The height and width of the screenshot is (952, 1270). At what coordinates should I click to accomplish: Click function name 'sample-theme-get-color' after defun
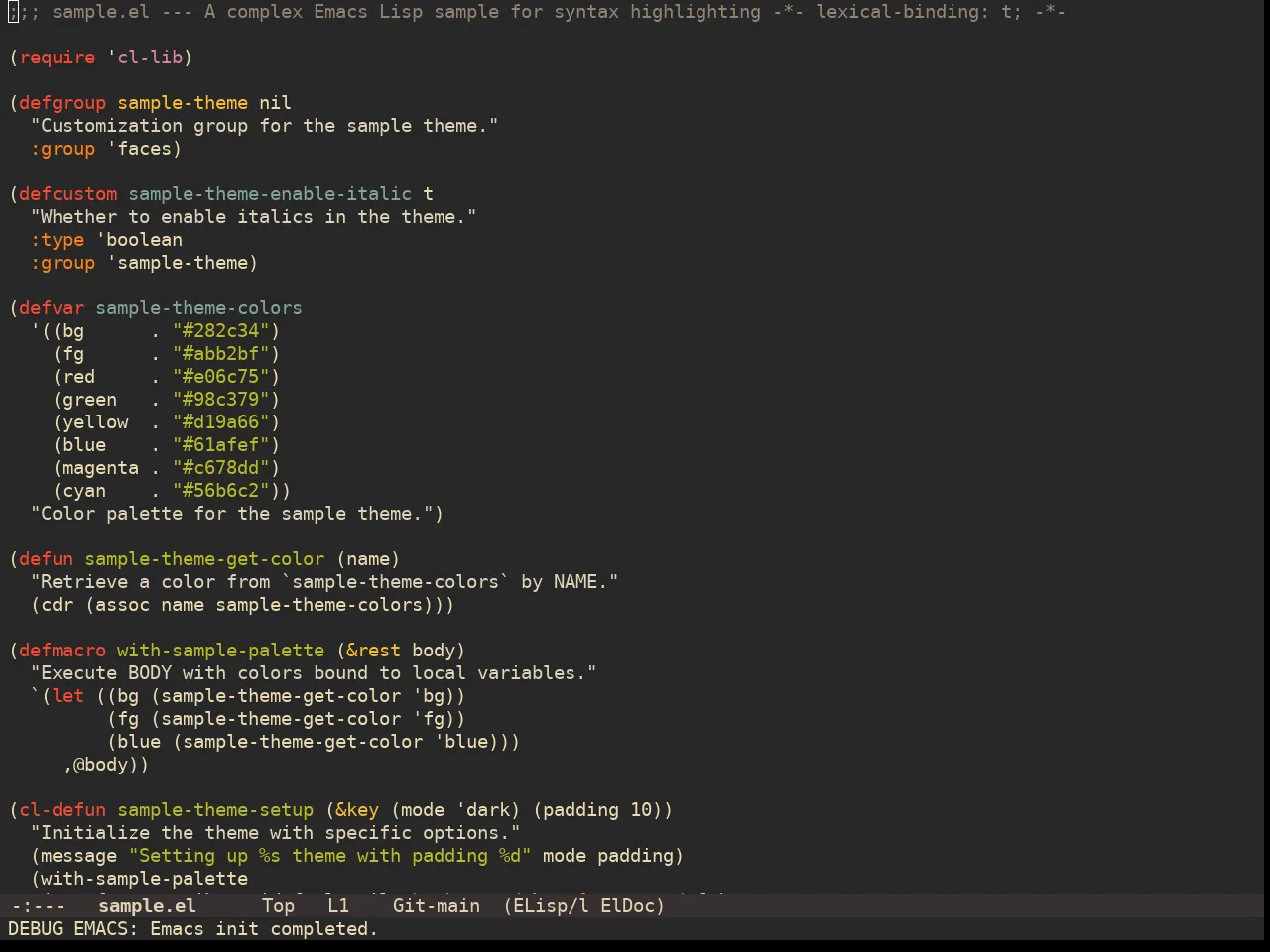click(204, 559)
